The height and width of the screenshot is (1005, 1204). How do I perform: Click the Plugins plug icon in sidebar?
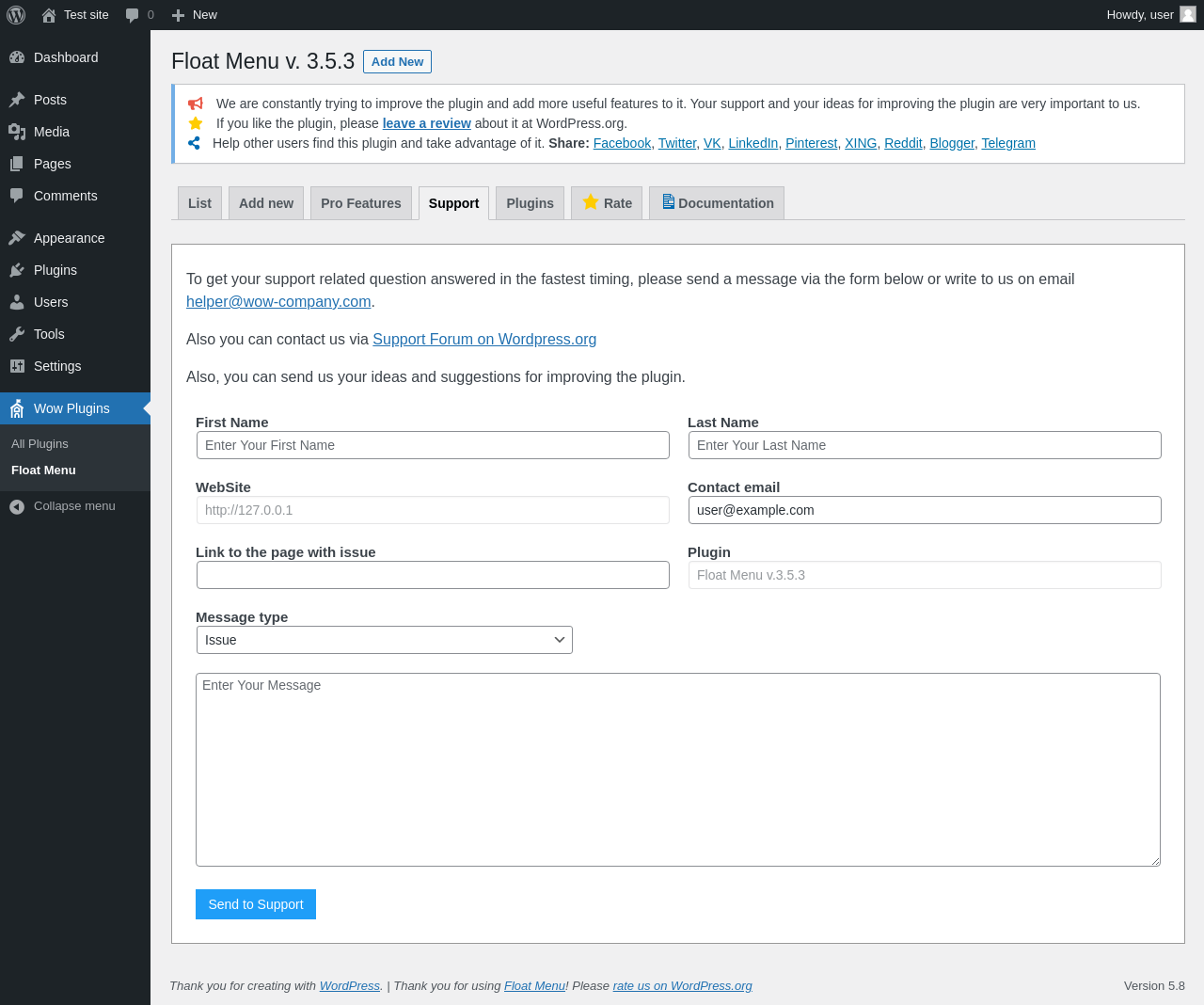tap(17, 270)
